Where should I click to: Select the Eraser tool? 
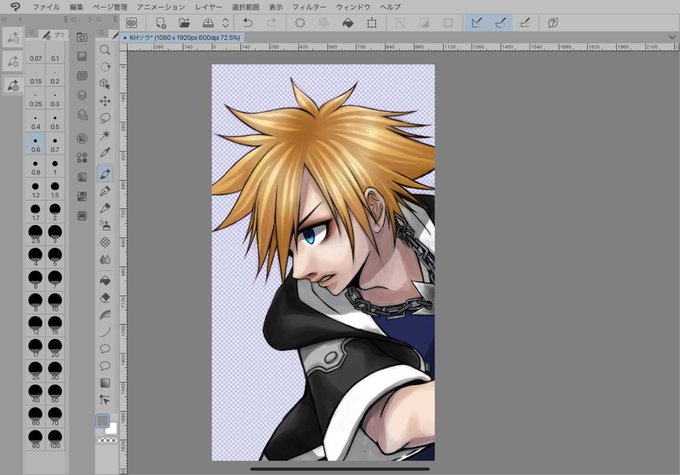click(105, 298)
